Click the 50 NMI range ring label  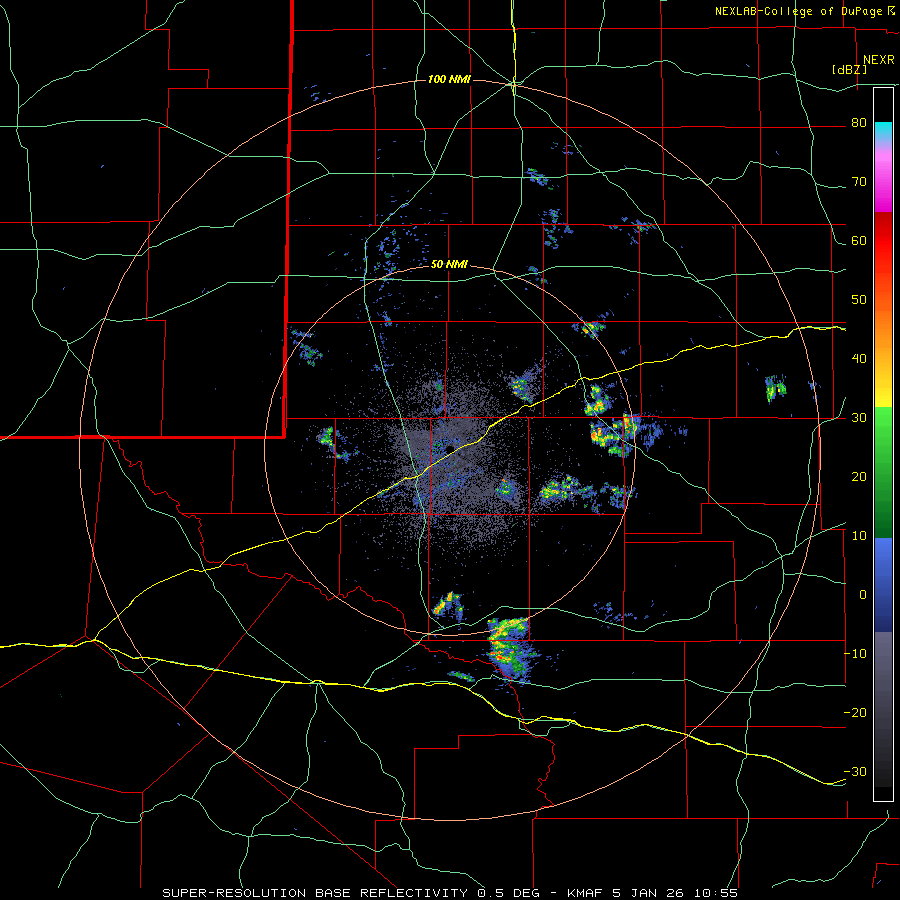449,265
